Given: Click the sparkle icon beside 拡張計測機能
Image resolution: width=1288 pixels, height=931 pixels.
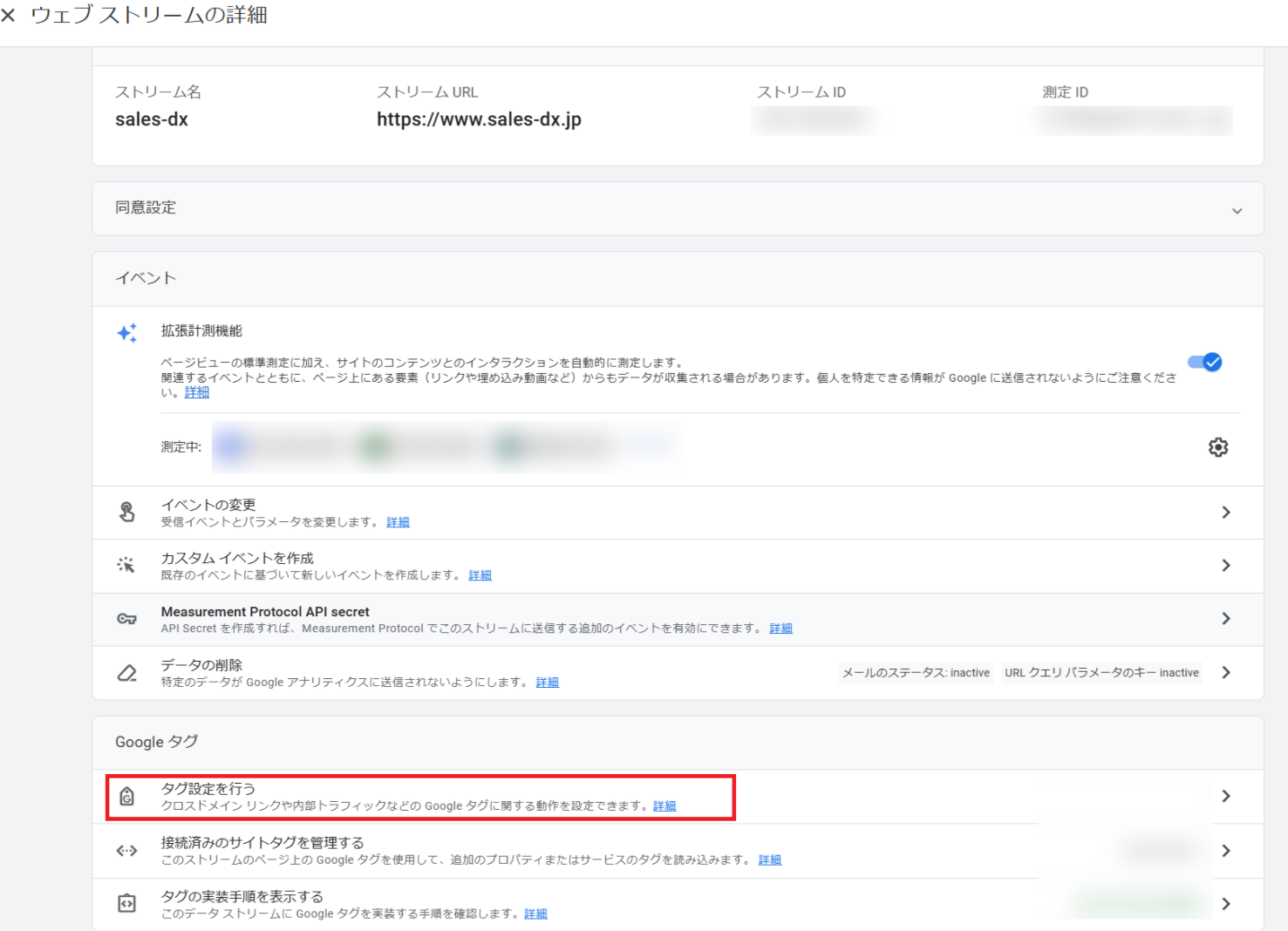Looking at the screenshot, I should click(x=127, y=333).
